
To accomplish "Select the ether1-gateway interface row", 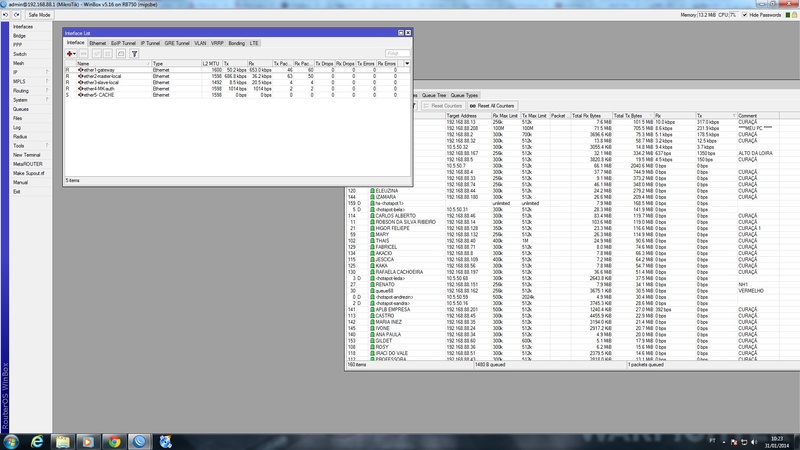I will (x=100, y=70).
